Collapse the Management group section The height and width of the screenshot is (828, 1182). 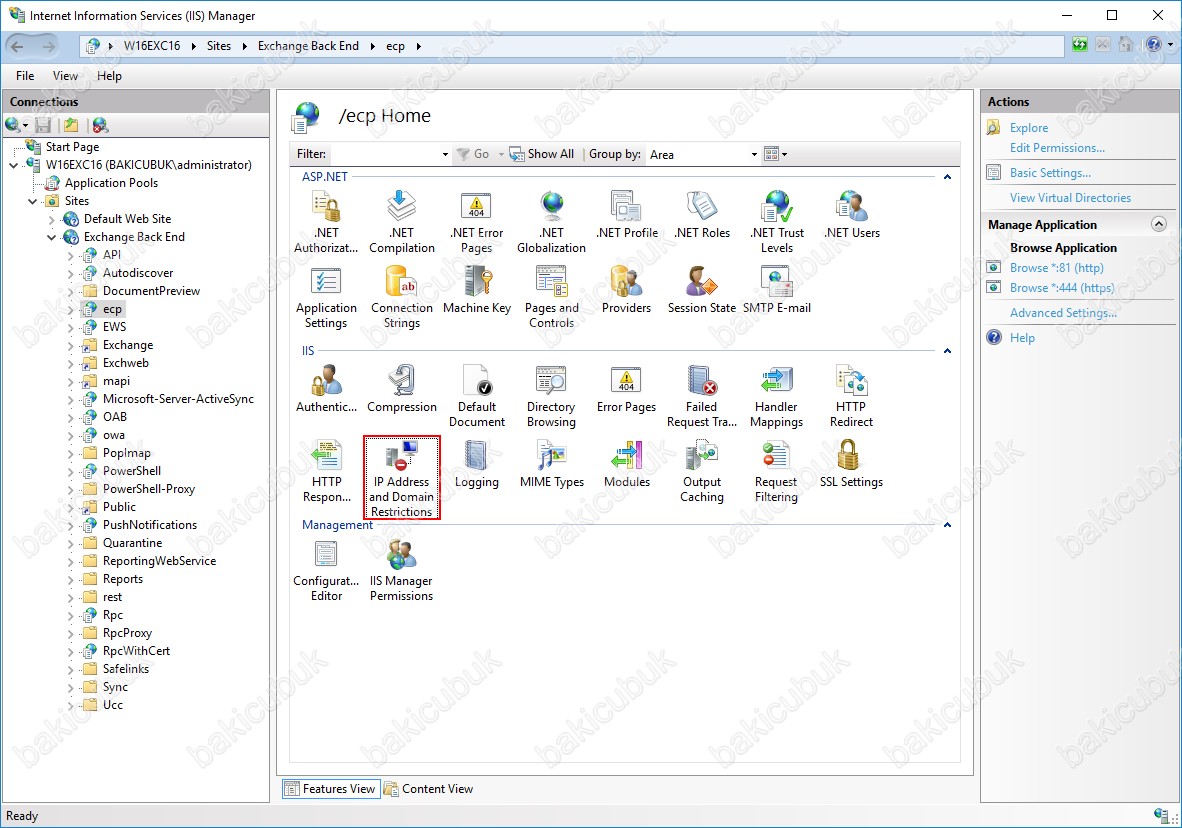pyautogui.click(x=948, y=525)
